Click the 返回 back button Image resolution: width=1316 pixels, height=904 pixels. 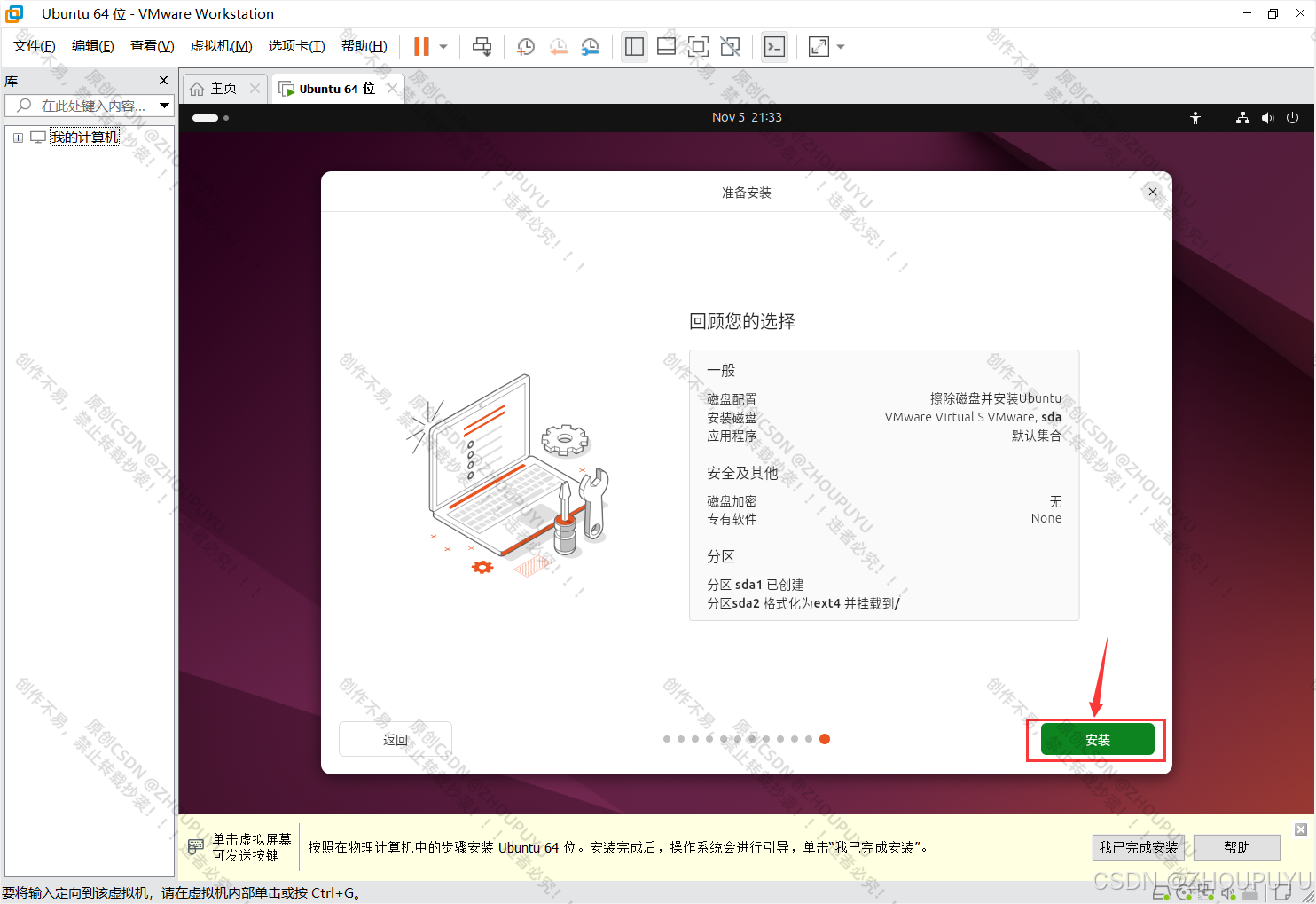coord(396,739)
